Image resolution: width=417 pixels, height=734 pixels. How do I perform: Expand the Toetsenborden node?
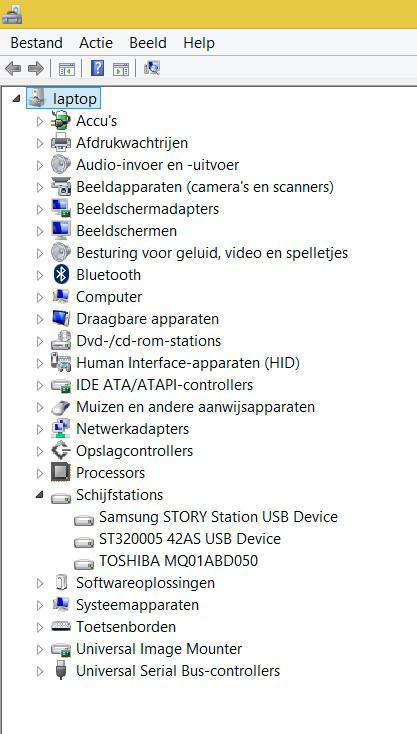pyautogui.click(x=40, y=627)
